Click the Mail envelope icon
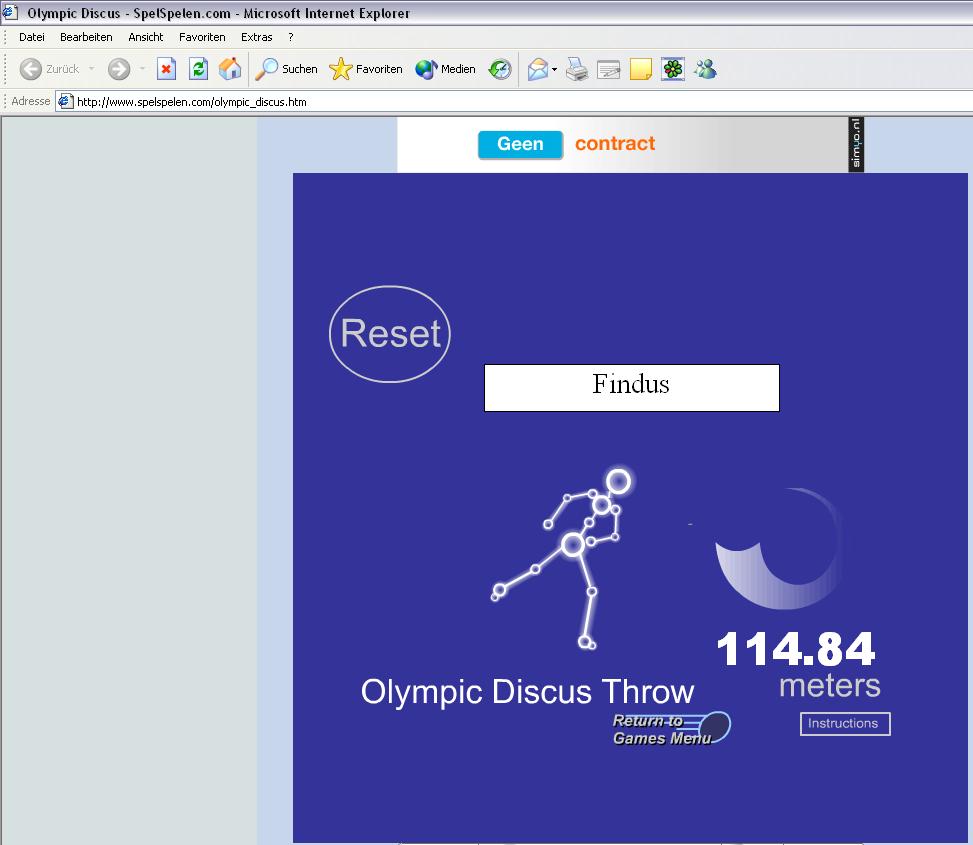 point(538,69)
